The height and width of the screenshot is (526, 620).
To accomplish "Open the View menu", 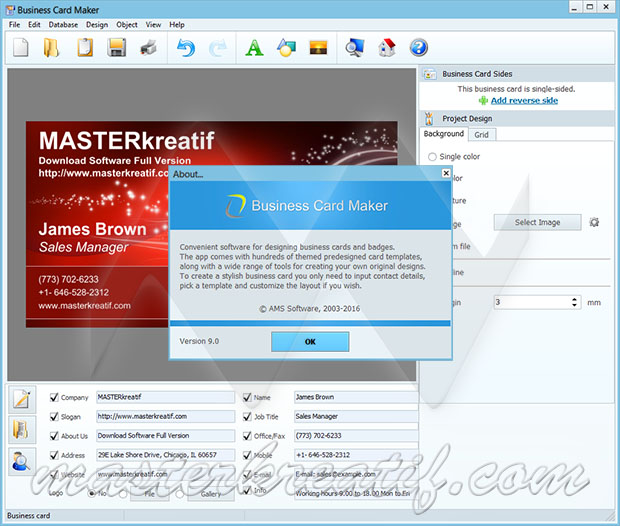I will (153, 25).
